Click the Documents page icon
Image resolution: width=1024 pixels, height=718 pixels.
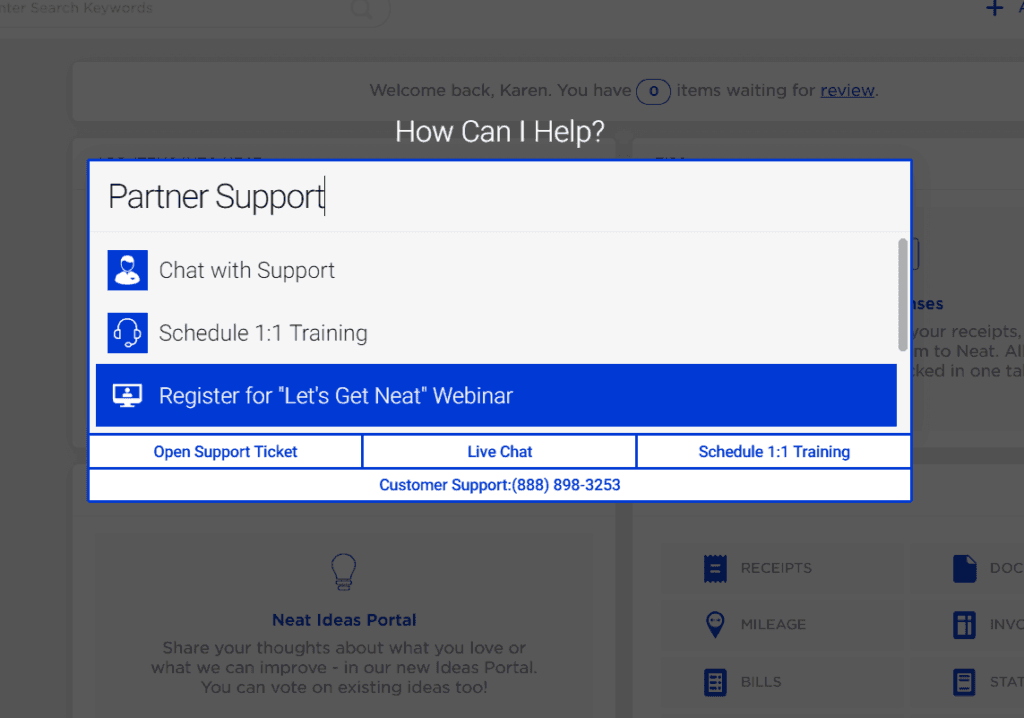click(x=964, y=568)
